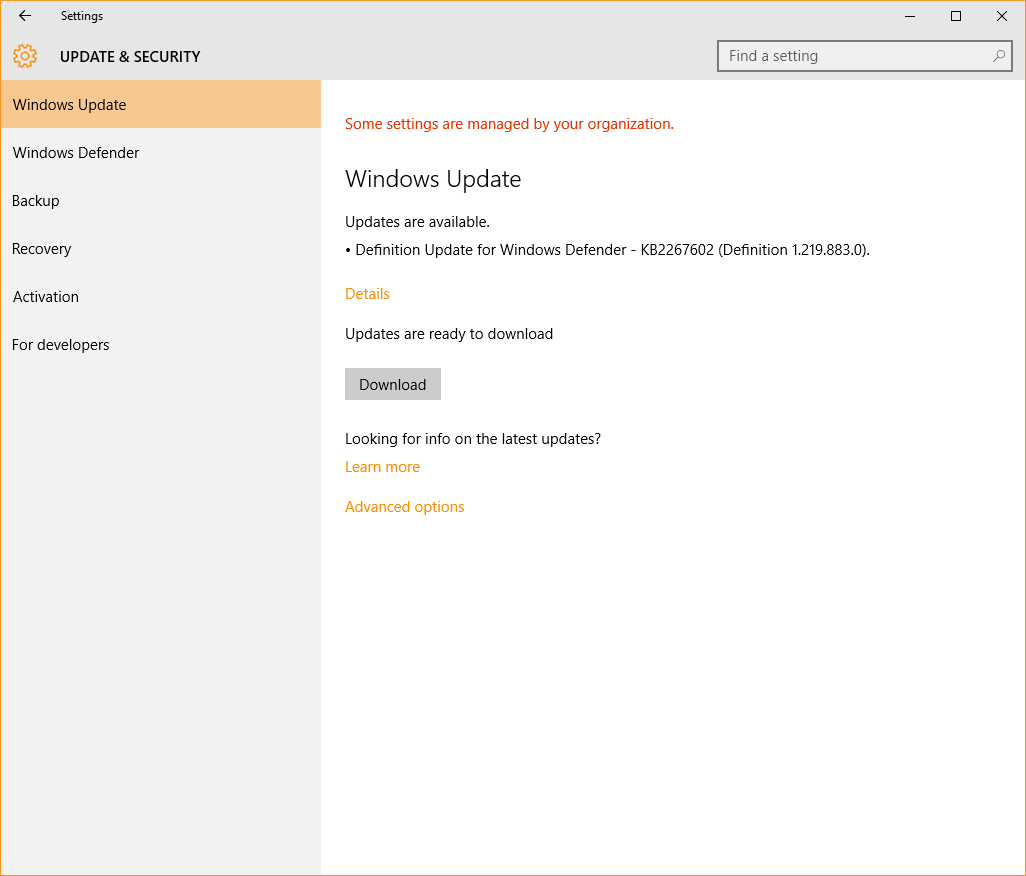
Task: Click the orange Settings gear icon
Action: (25, 56)
